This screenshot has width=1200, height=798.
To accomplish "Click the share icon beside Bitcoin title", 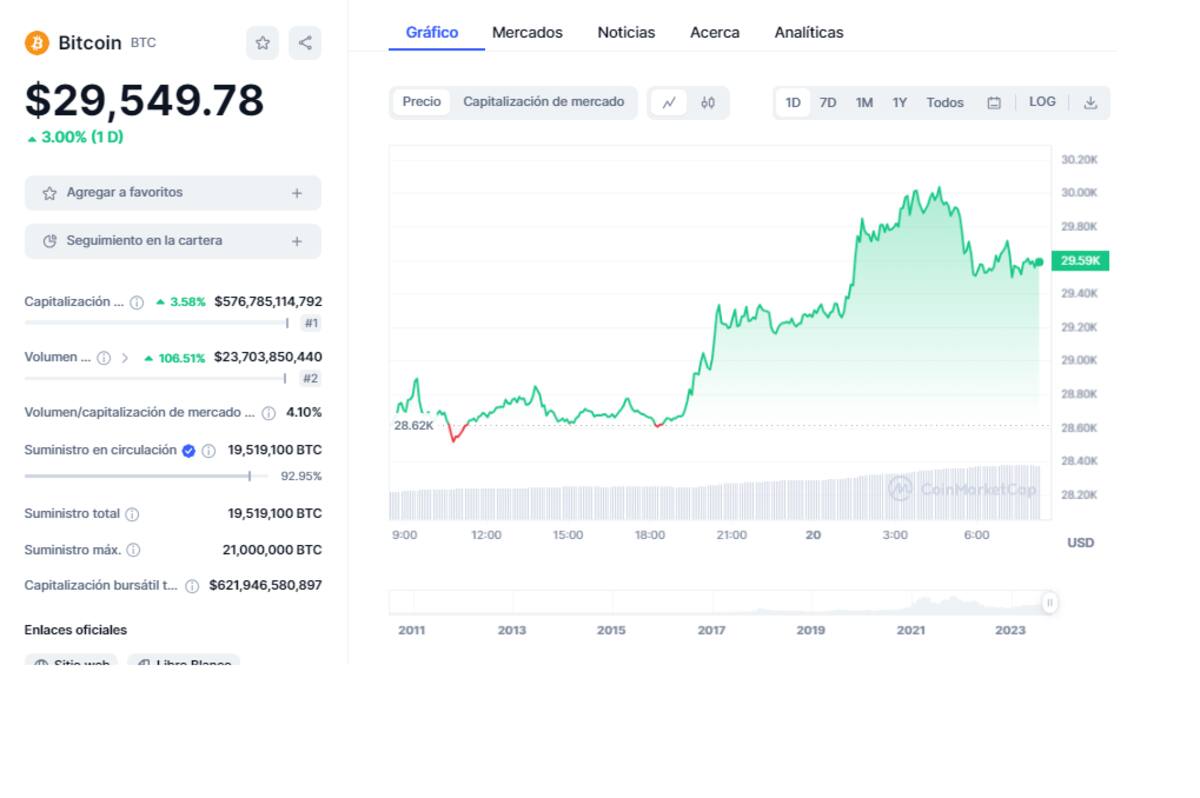I will [305, 43].
